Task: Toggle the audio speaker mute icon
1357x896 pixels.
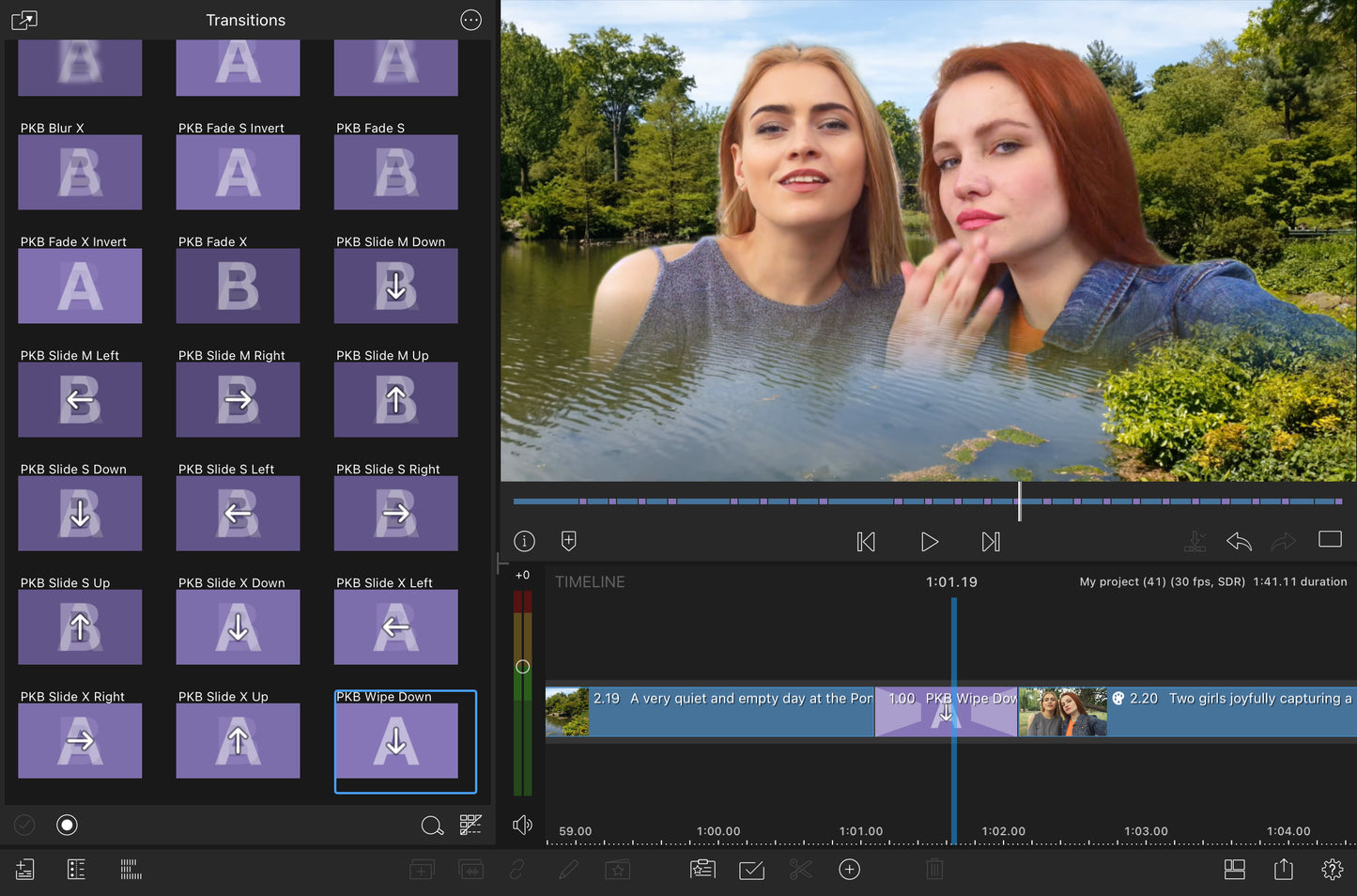Action: coord(522,825)
